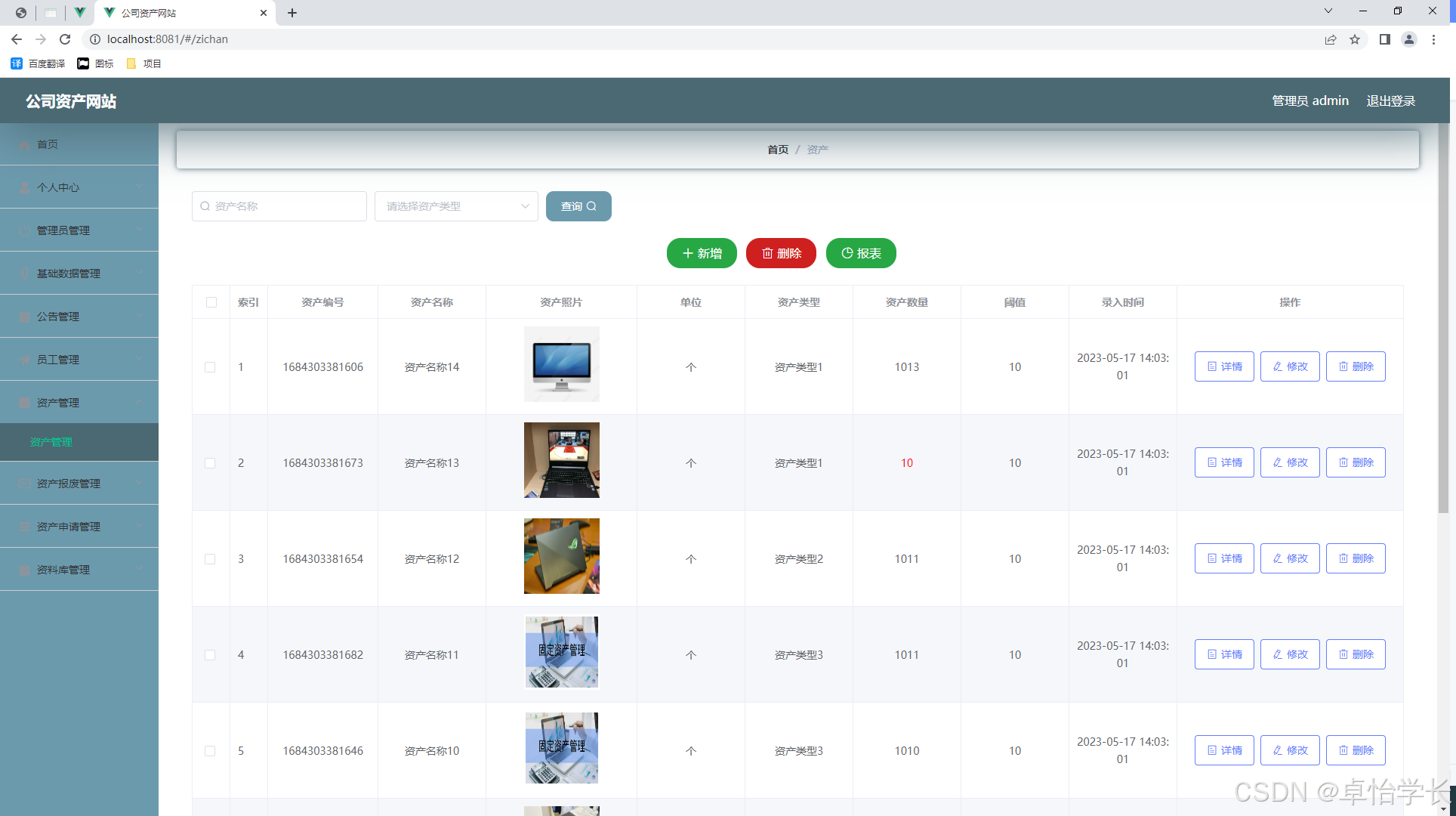Open a new browser tab with the plus icon
Screen dimensions: 1456x816
pyautogui.click(x=292, y=13)
